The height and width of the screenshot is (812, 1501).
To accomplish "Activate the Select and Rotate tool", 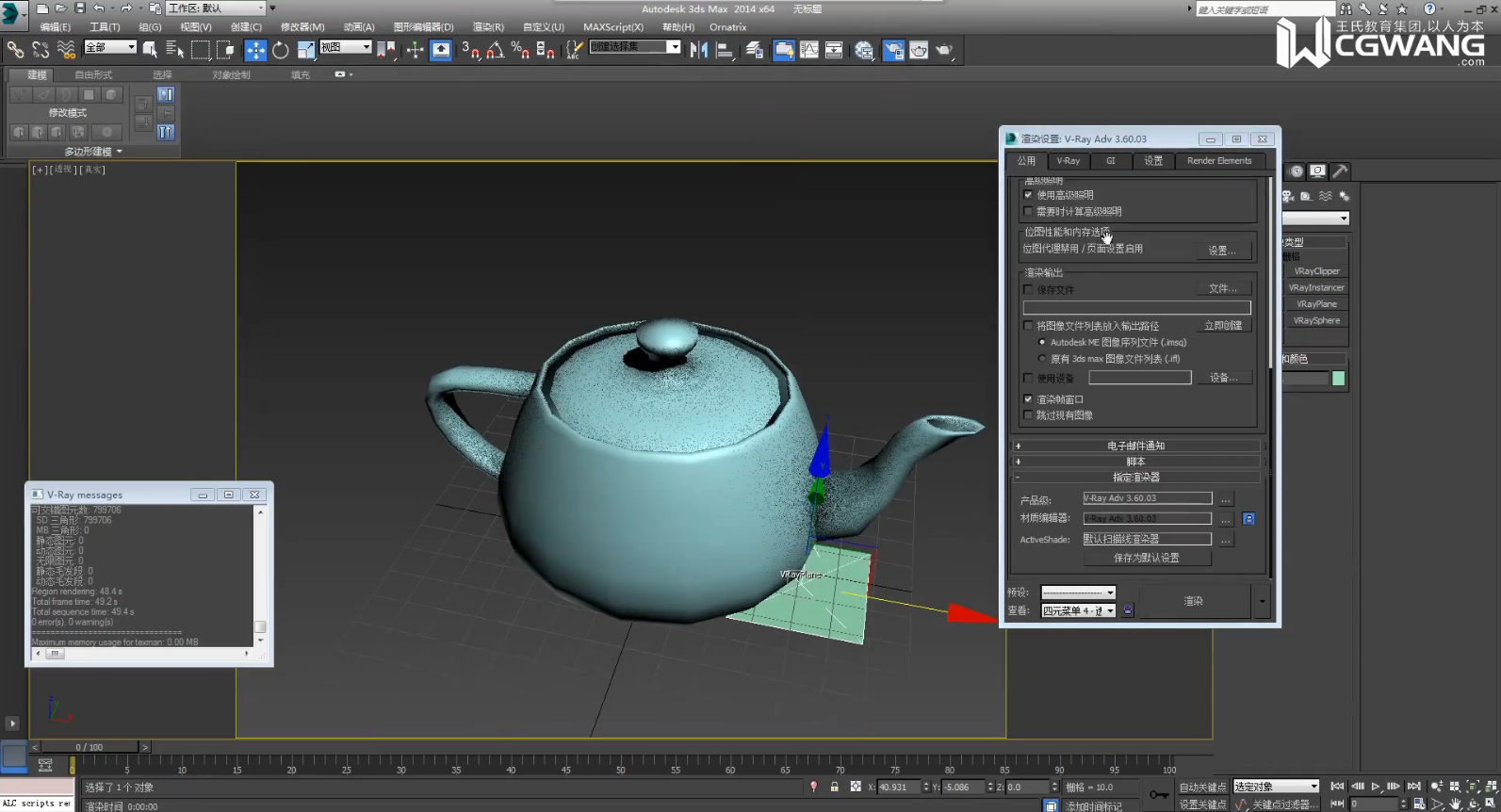I will [280, 50].
